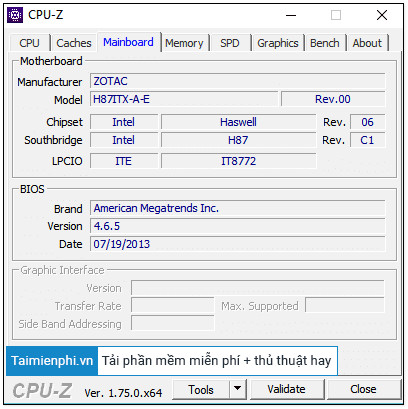408x409 pixels.
Task: Click the banner slogan Tải phần mềm miễn phí
Action: 171,361
